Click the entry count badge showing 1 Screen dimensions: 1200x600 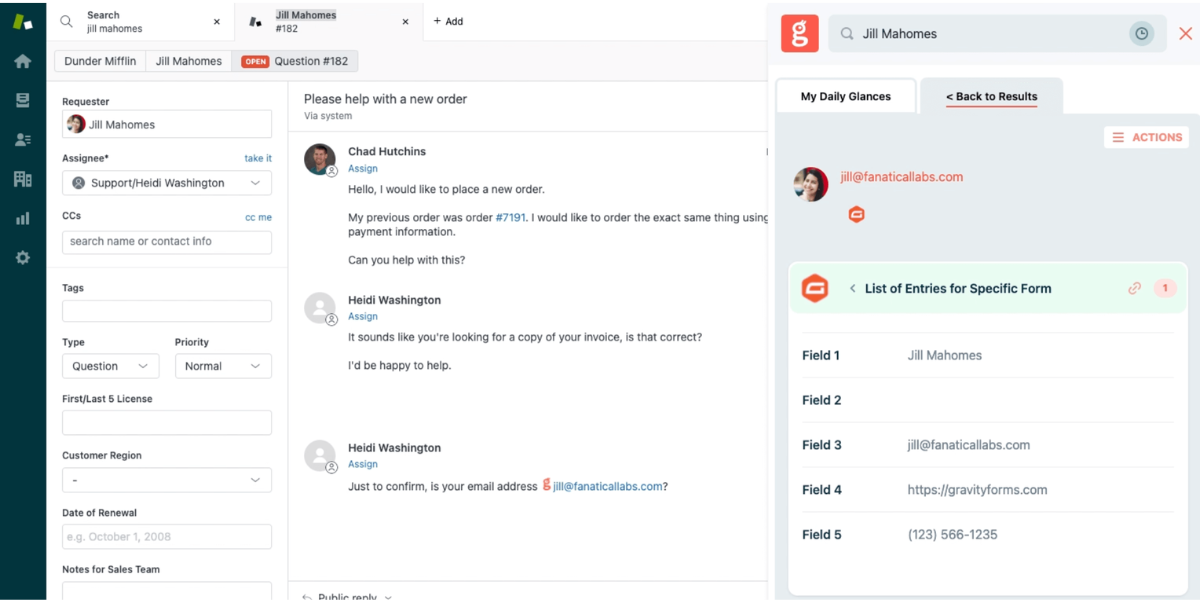click(1164, 288)
